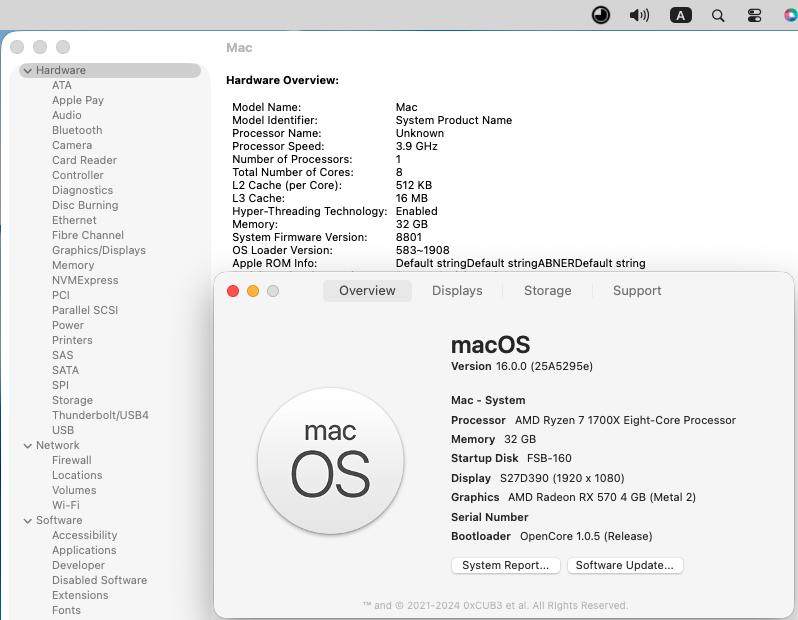Select Printers in the sidebar

point(72,341)
